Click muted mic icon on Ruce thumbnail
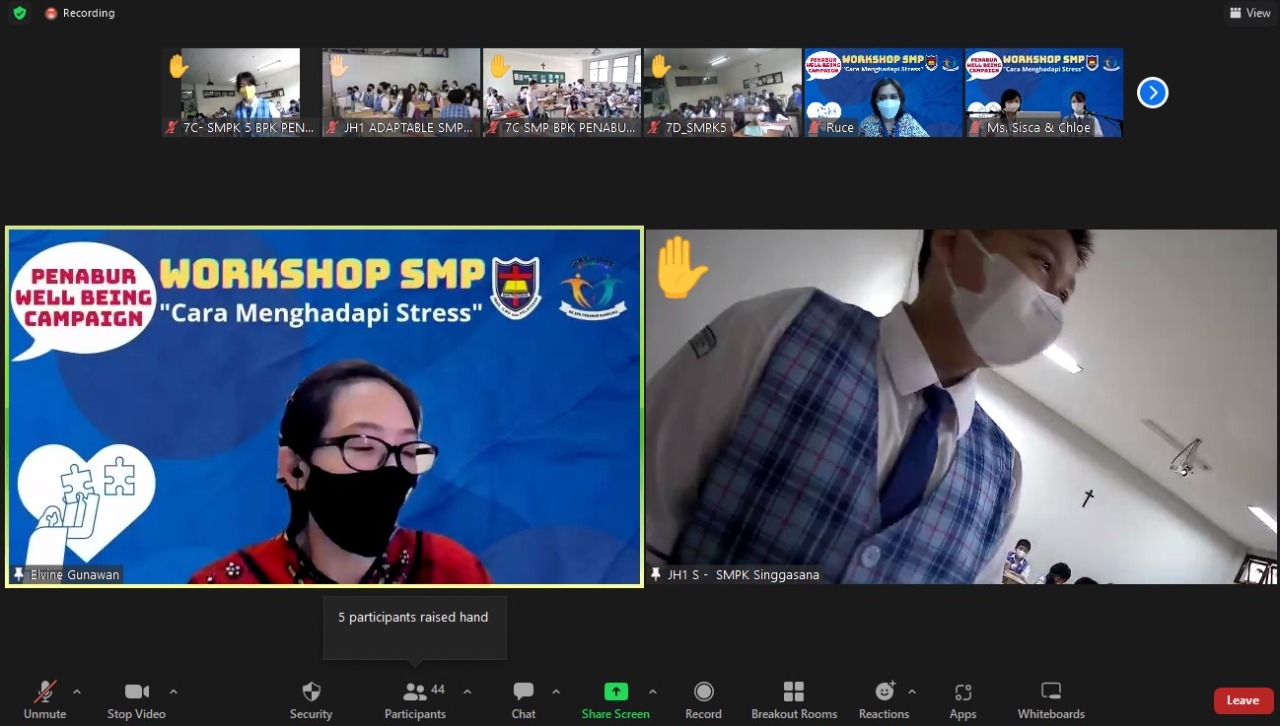This screenshot has height=726, width=1280. click(x=816, y=128)
